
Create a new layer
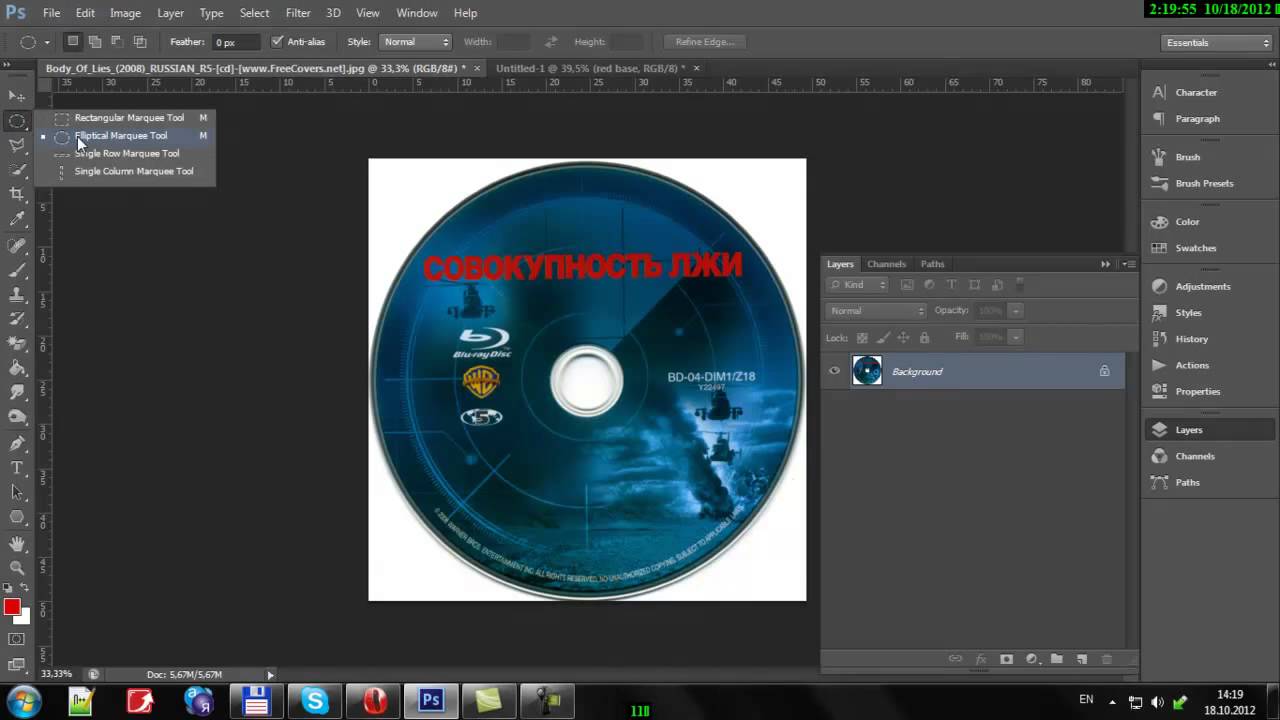[1081, 659]
